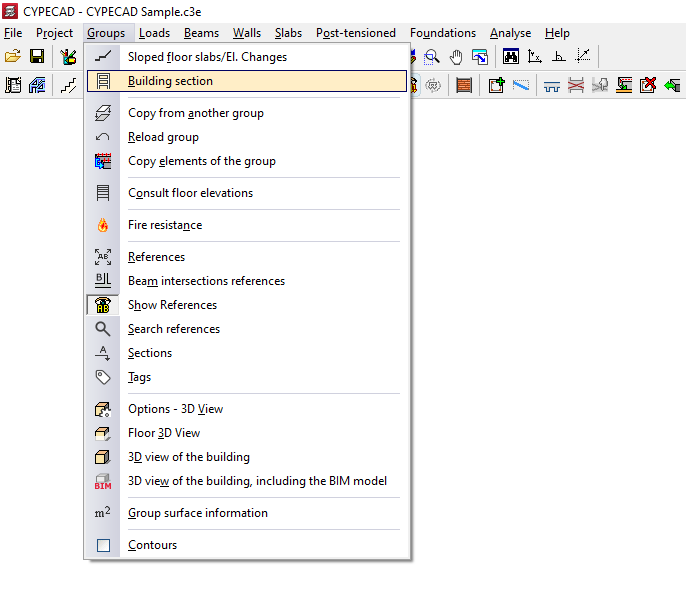This screenshot has height=591, width=686.
Task: Click the BIM 3D view icon
Action: pyautogui.click(x=103, y=481)
